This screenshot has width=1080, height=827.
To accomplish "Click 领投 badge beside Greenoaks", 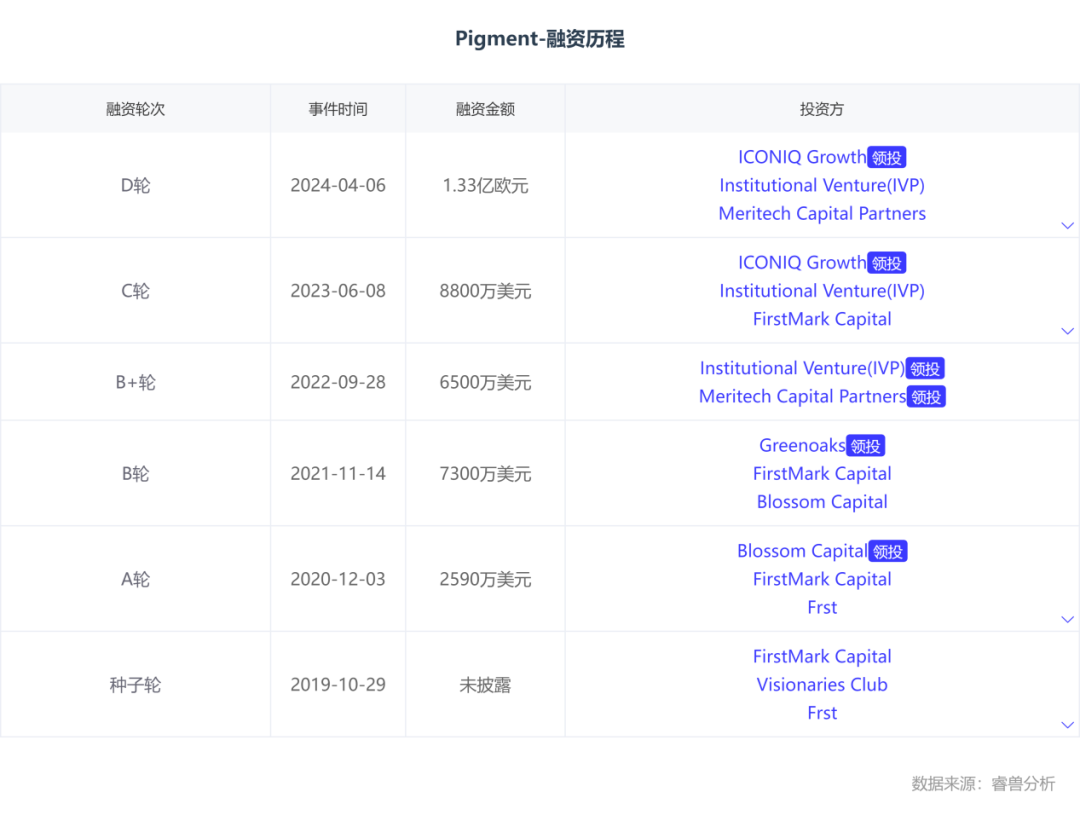I will (x=865, y=446).
